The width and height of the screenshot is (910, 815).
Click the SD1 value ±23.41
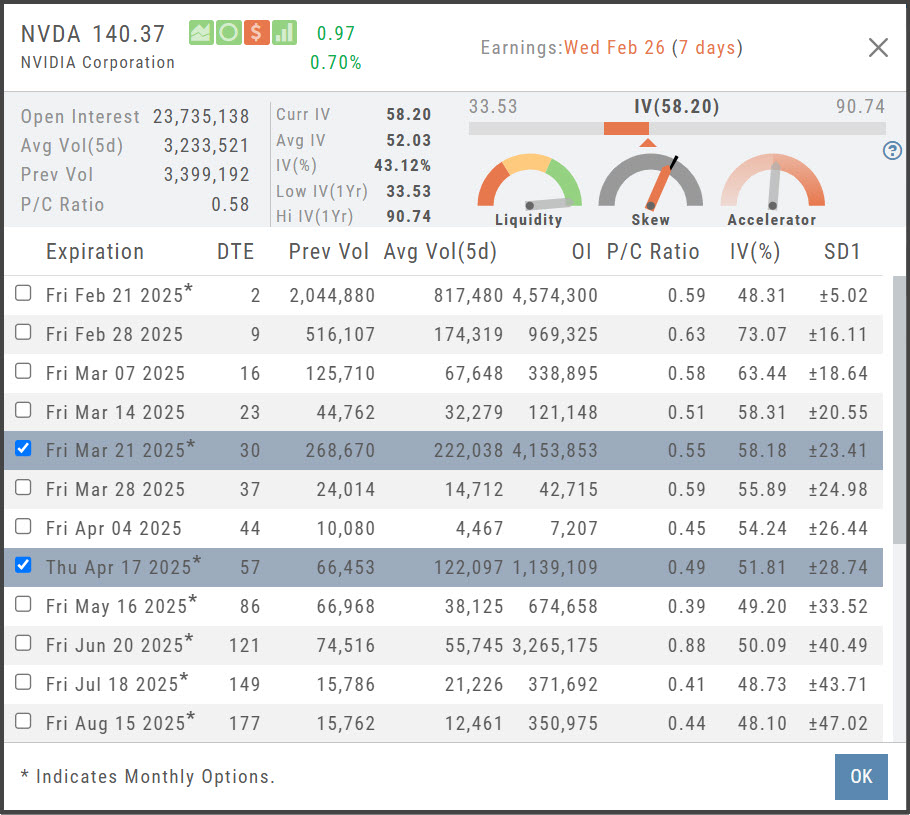pos(838,450)
